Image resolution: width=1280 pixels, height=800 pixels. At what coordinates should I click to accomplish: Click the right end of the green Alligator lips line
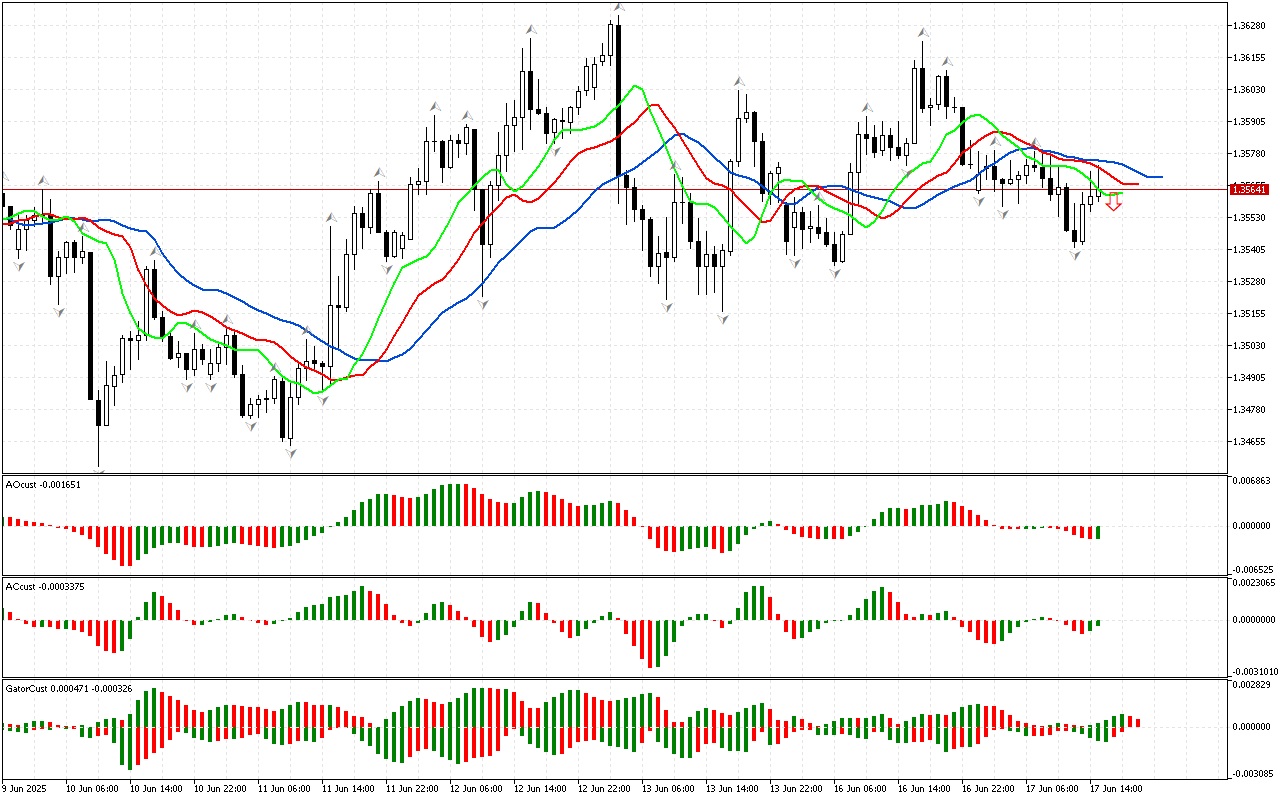point(1122,192)
